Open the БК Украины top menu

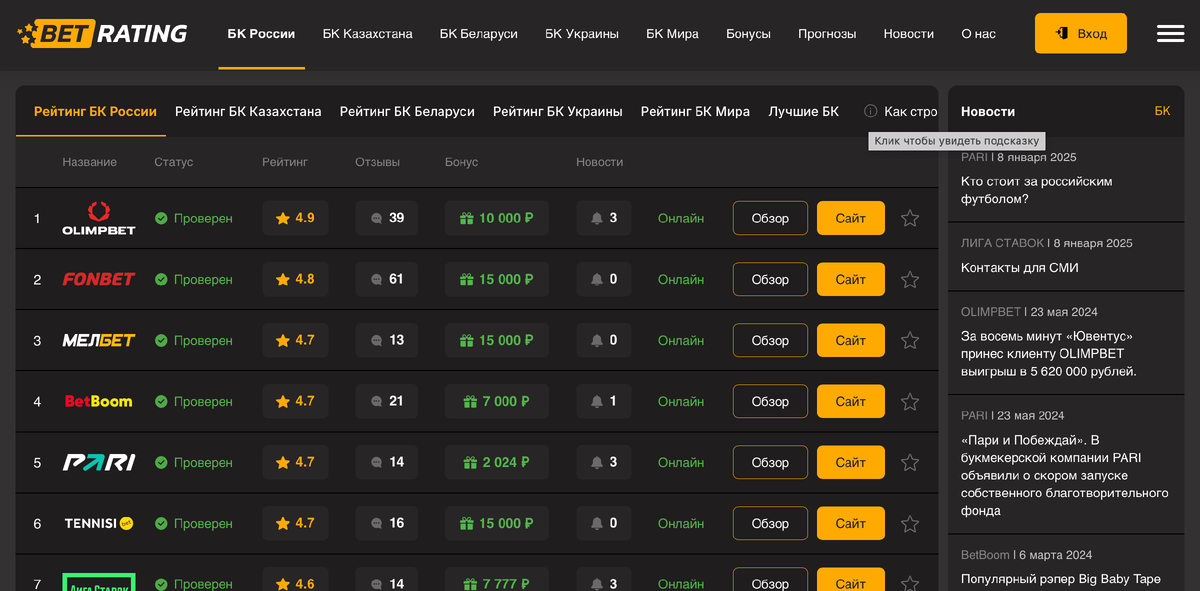click(x=582, y=34)
